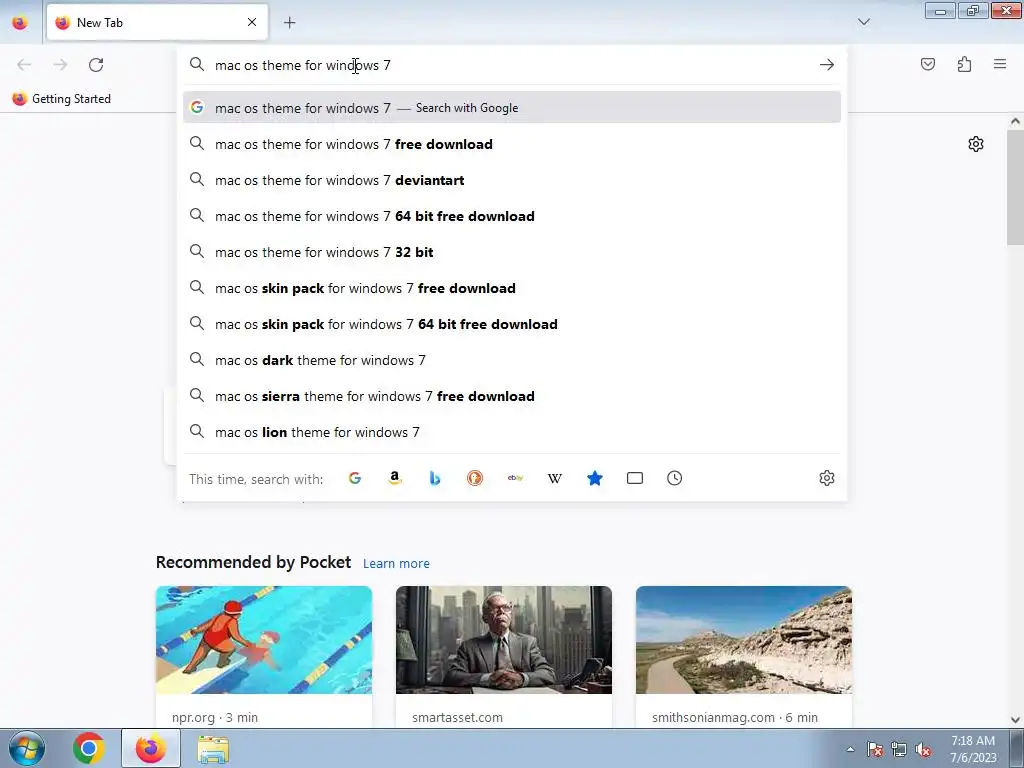This screenshot has width=1024, height=768.
Task: Click into the address bar text
Action: 303,65
